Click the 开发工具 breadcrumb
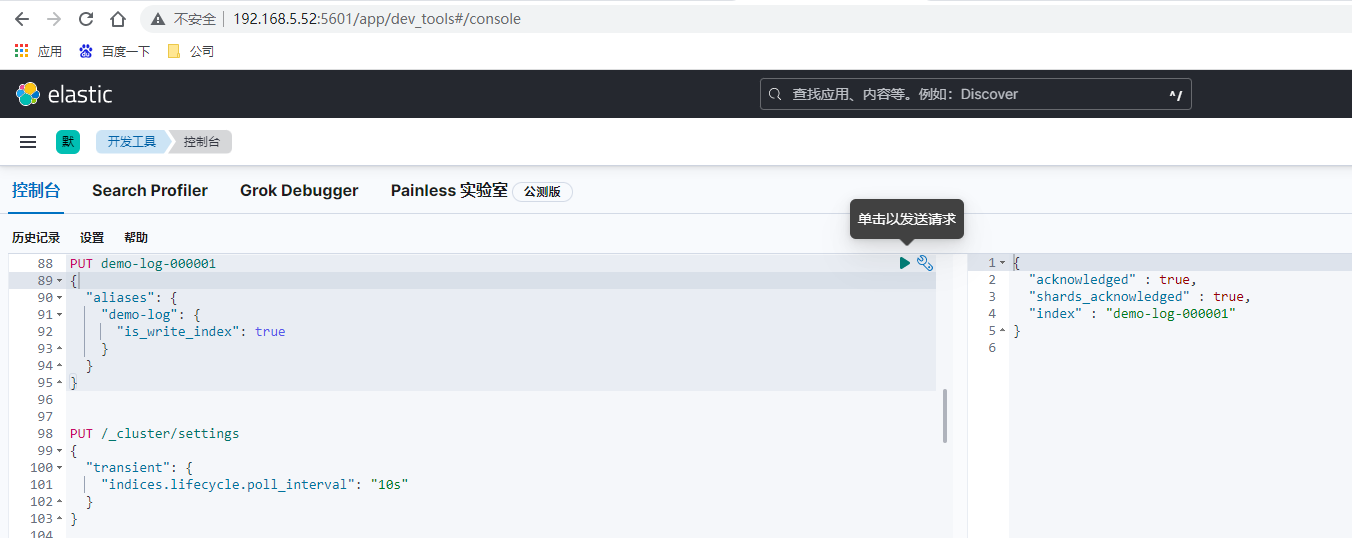 click(132, 142)
